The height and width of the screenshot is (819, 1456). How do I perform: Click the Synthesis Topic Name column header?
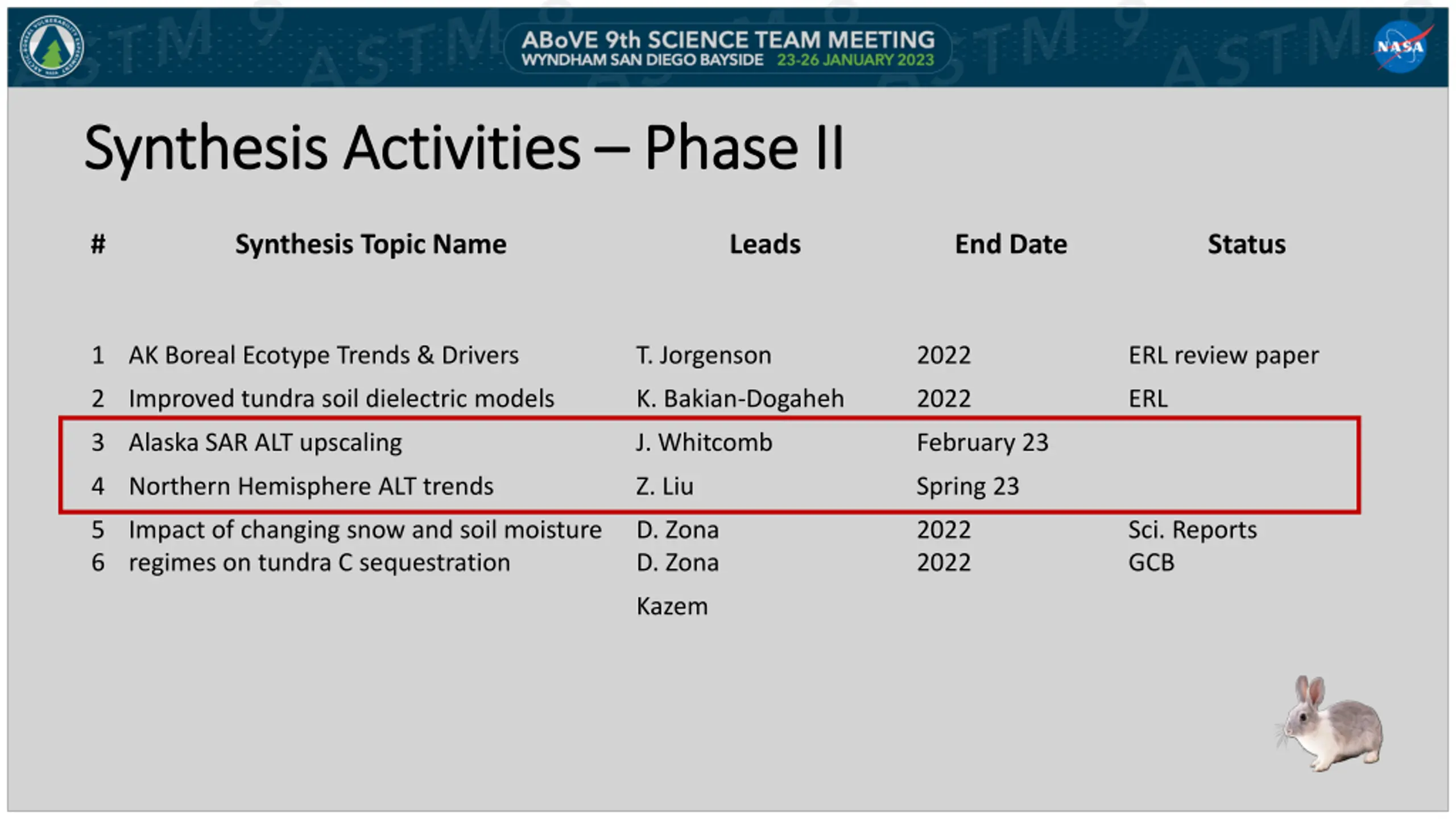coord(371,244)
